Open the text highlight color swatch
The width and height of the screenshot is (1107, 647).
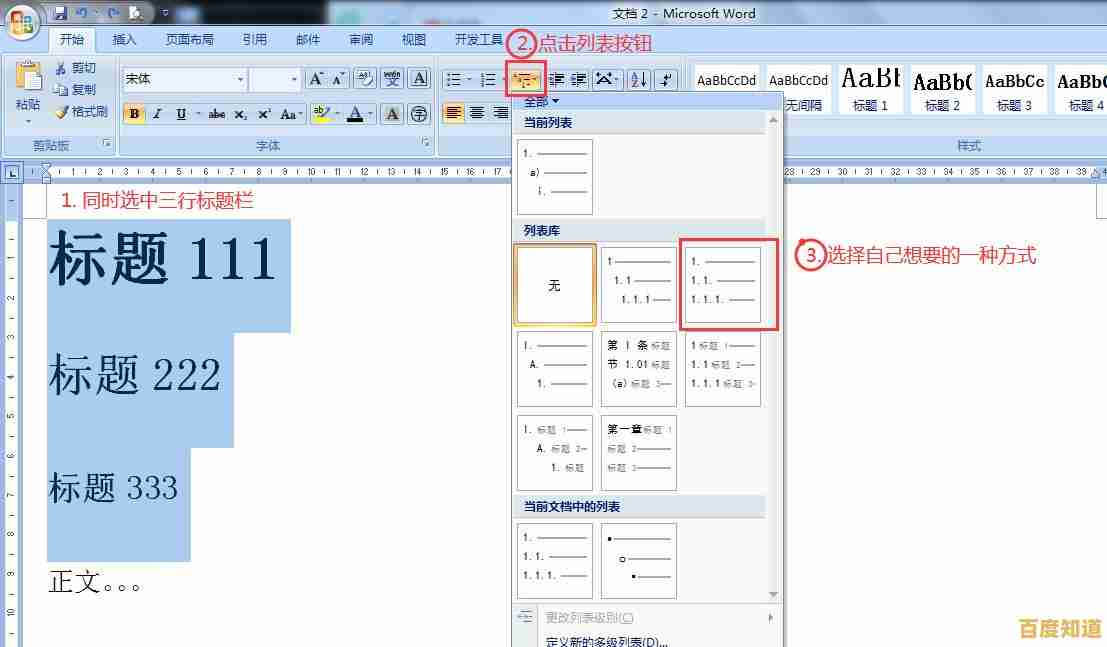(320, 113)
